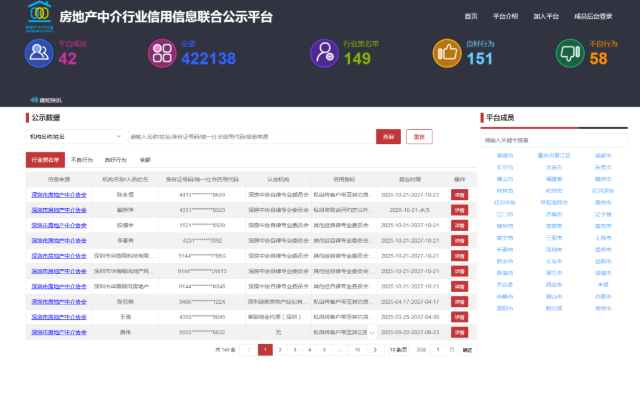Open source link in the last table row

pyautogui.click(x=59, y=332)
